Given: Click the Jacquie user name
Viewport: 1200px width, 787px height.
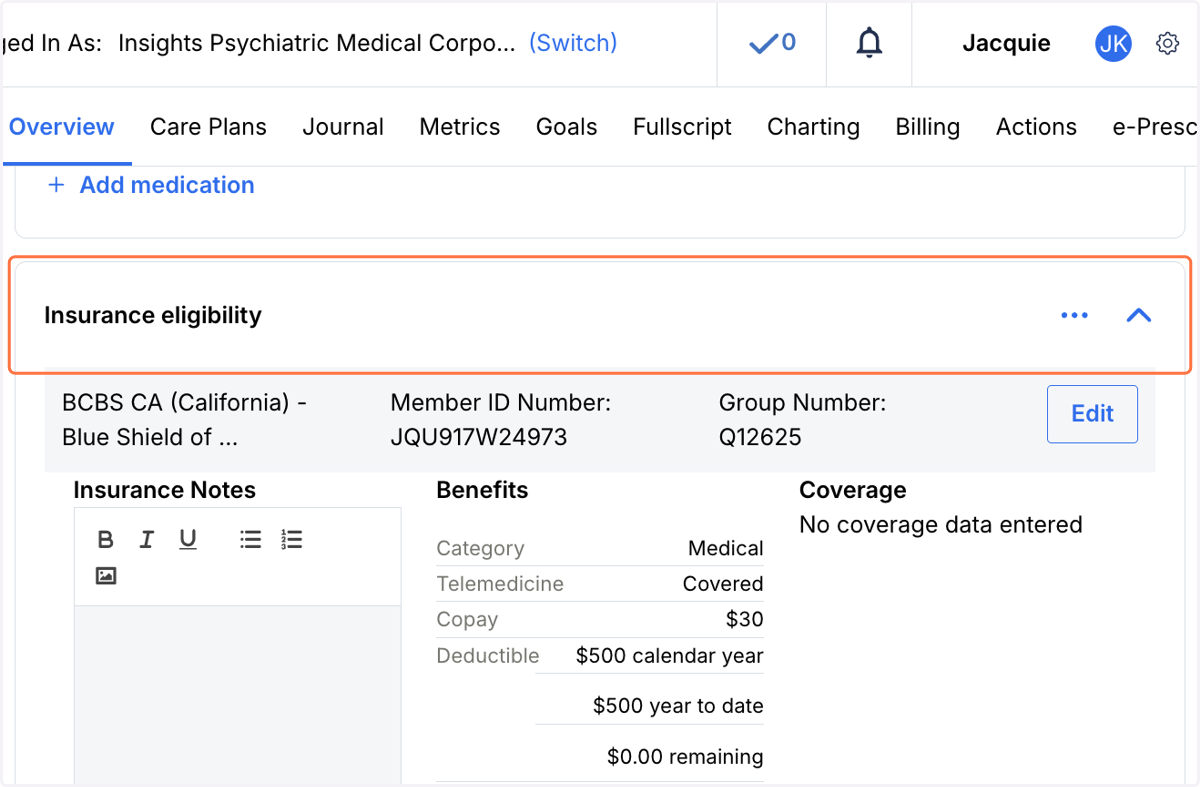Looking at the screenshot, I should click(1006, 43).
